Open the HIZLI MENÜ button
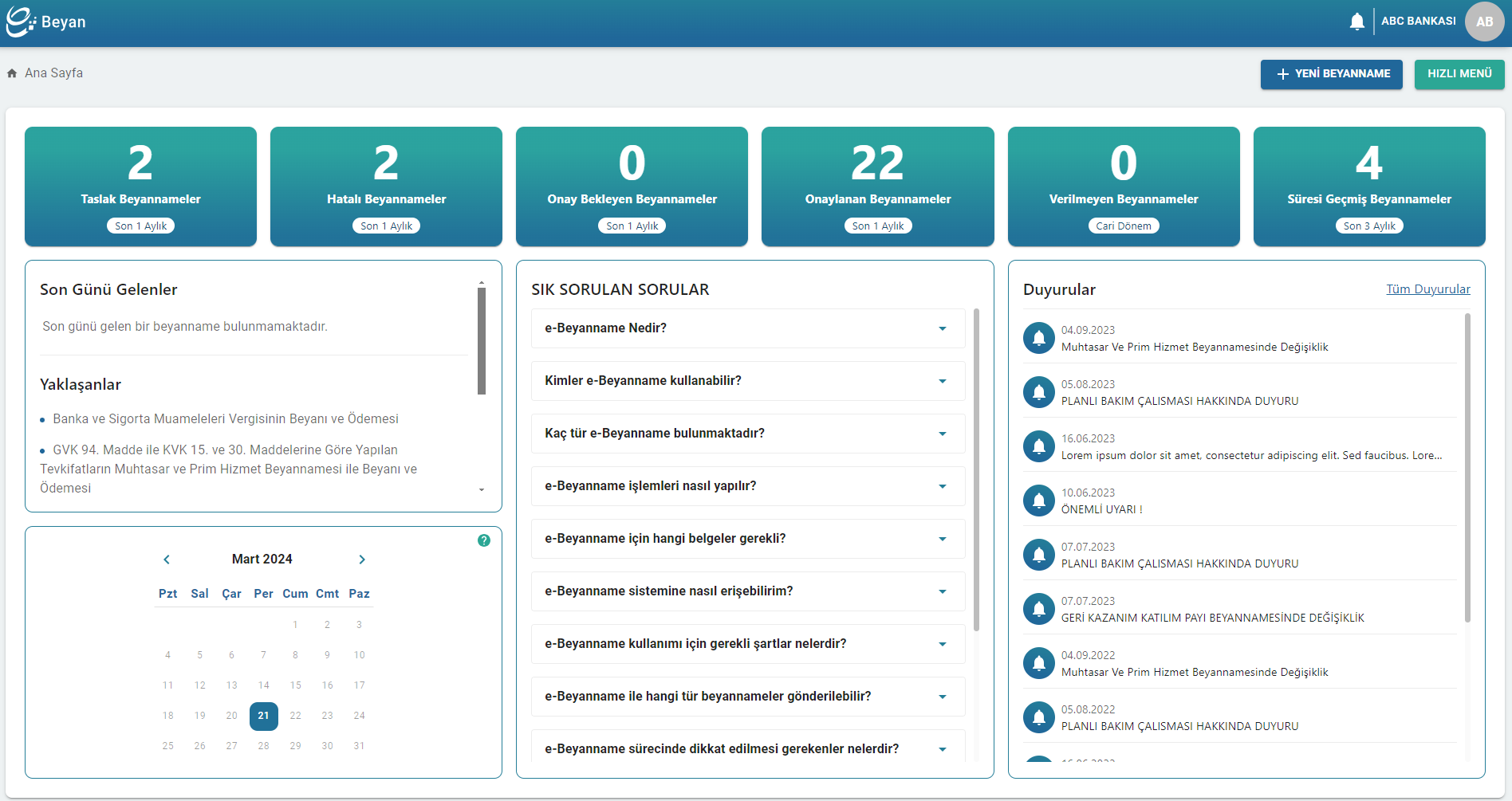 click(1459, 74)
